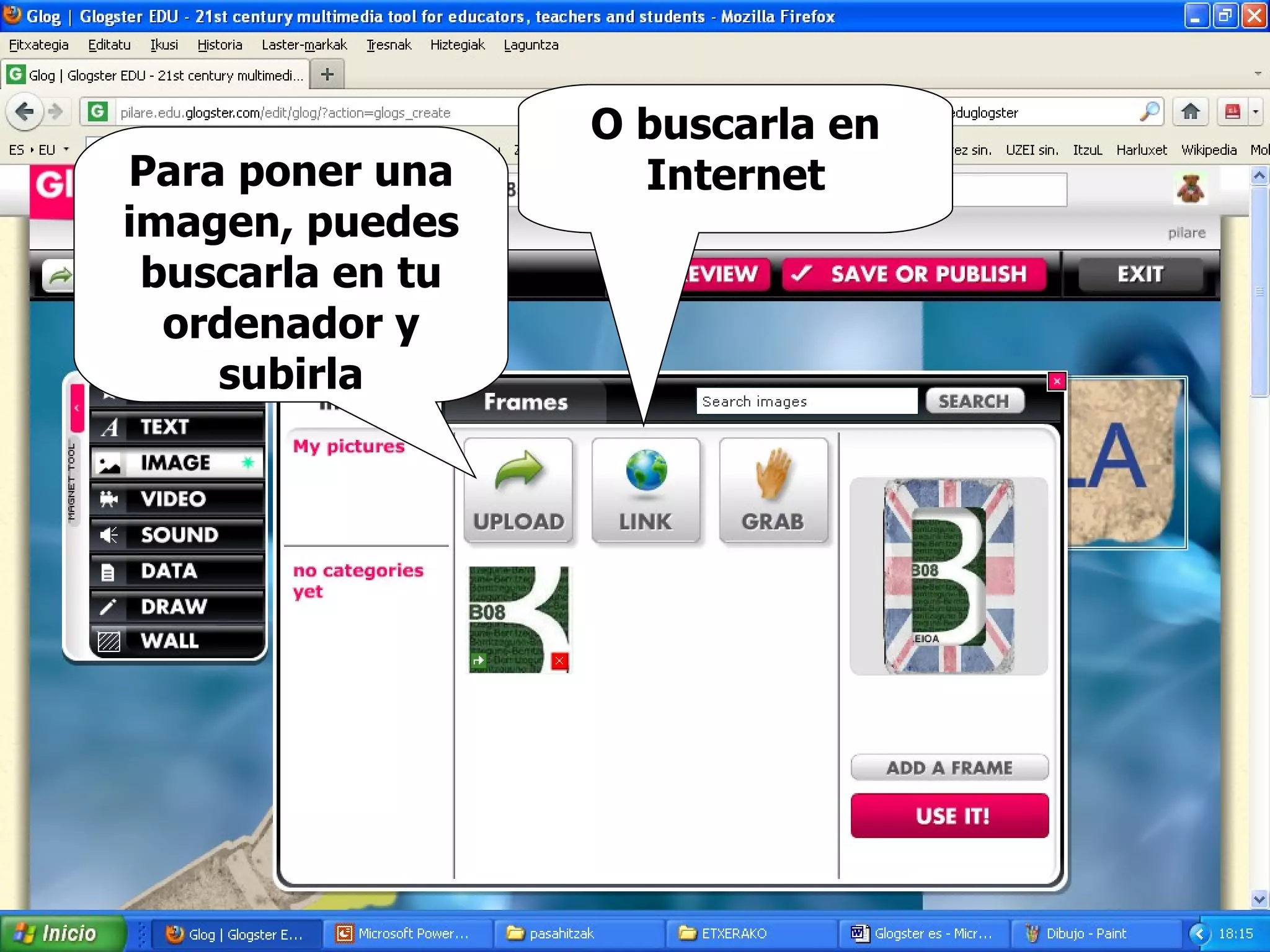Go forward with Firefox forward arrow
1270x952 pixels.
(56, 112)
